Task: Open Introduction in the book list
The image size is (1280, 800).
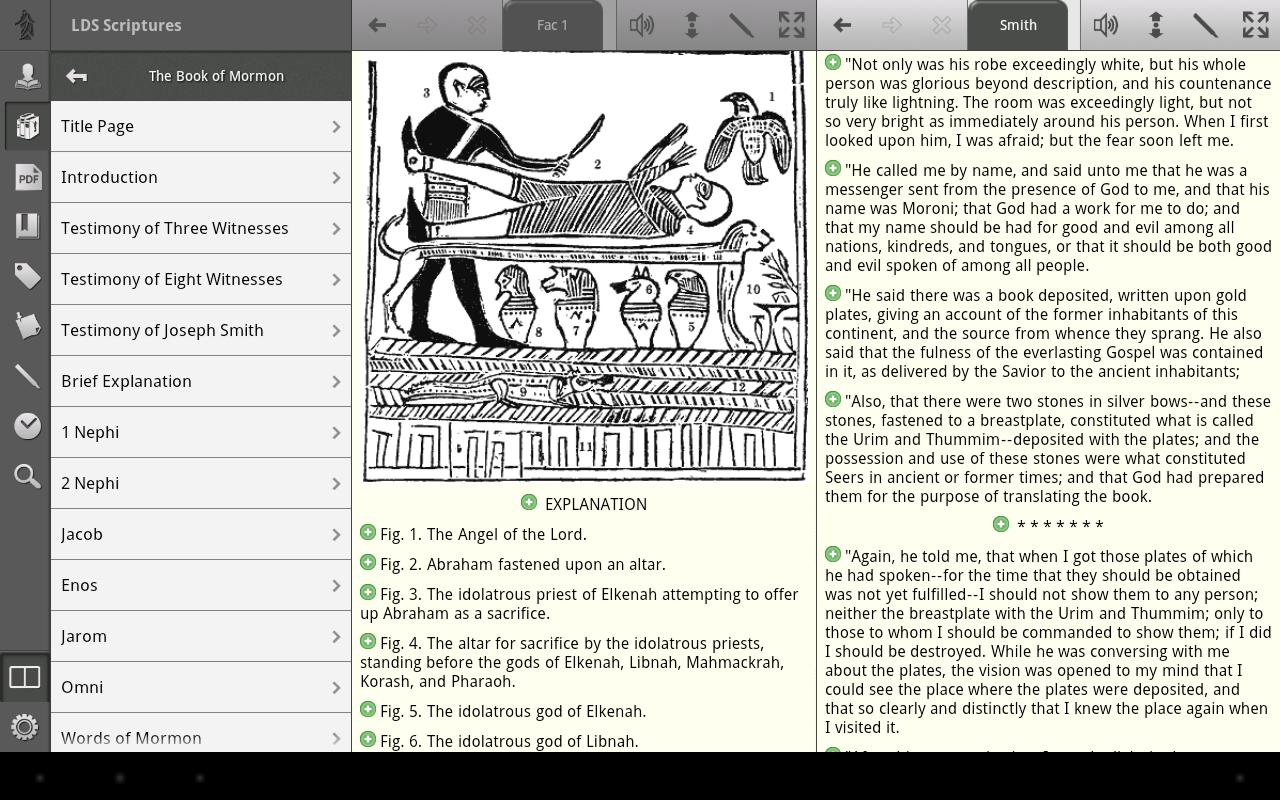Action: tap(201, 177)
